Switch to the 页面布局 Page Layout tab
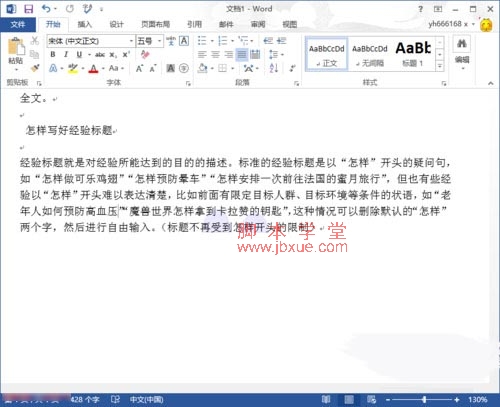Screen dimensions: 500x407 [x=156, y=24]
